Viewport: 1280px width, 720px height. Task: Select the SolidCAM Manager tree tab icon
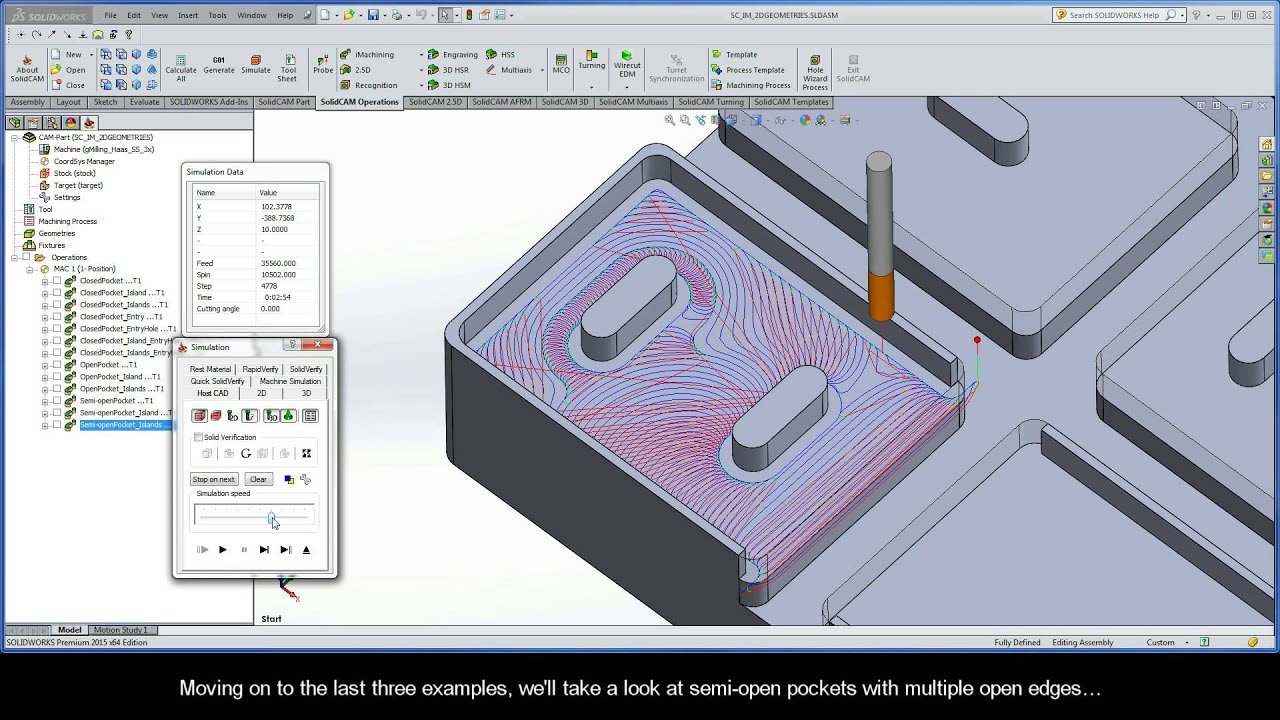tap(89, 122)
